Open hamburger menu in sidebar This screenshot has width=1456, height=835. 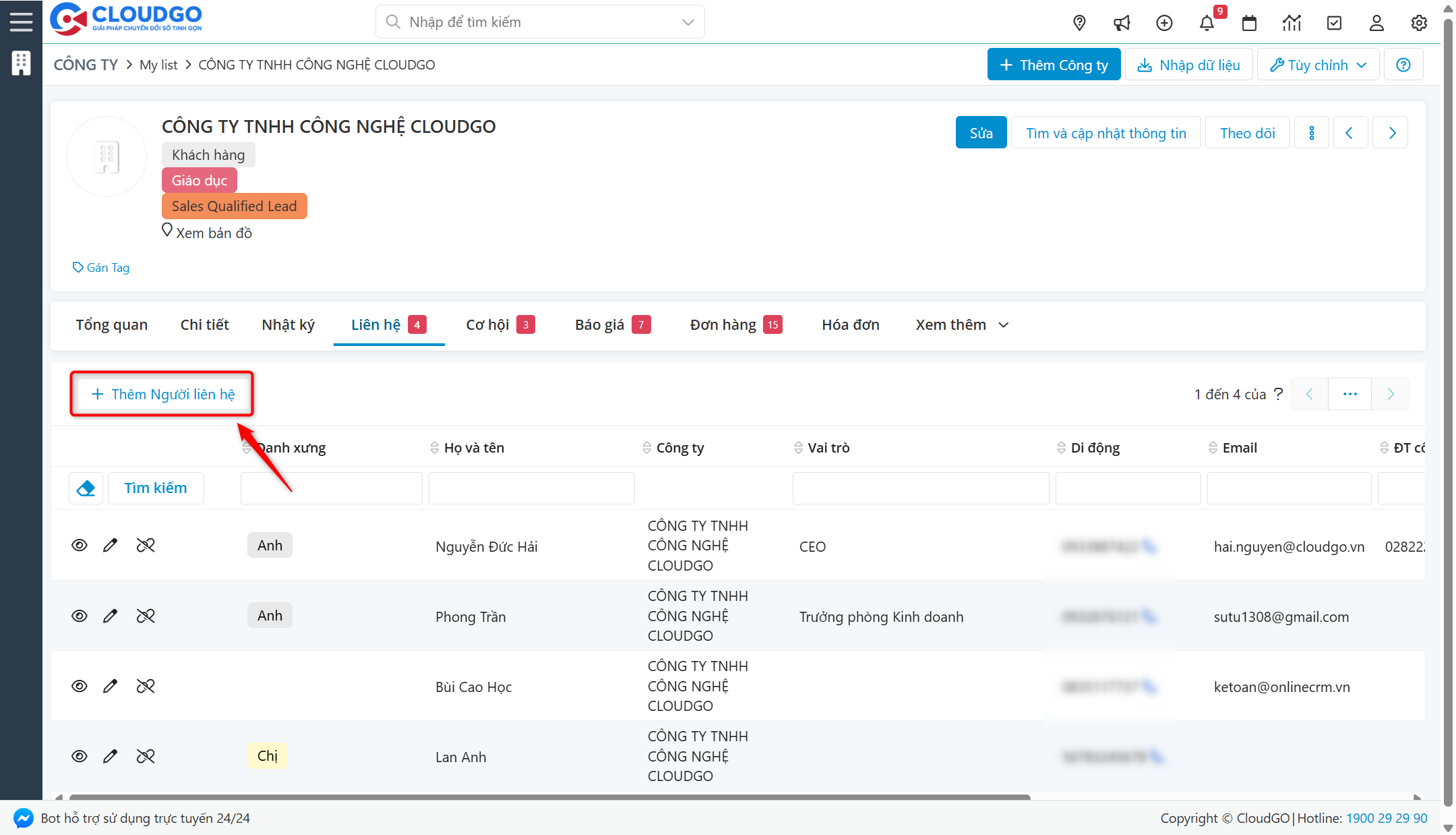pos(21,22)
